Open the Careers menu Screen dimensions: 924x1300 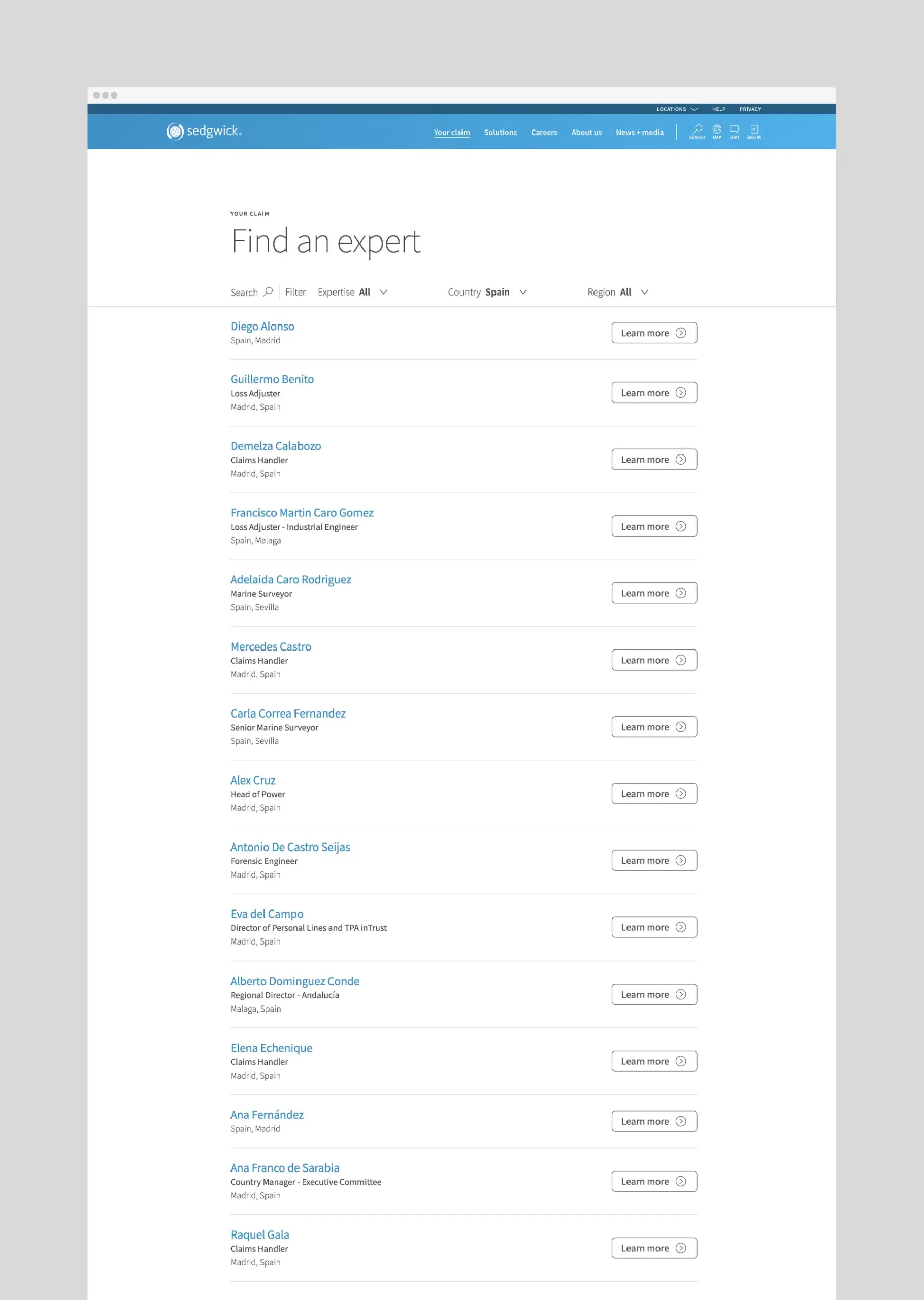[x=544, y=132]
